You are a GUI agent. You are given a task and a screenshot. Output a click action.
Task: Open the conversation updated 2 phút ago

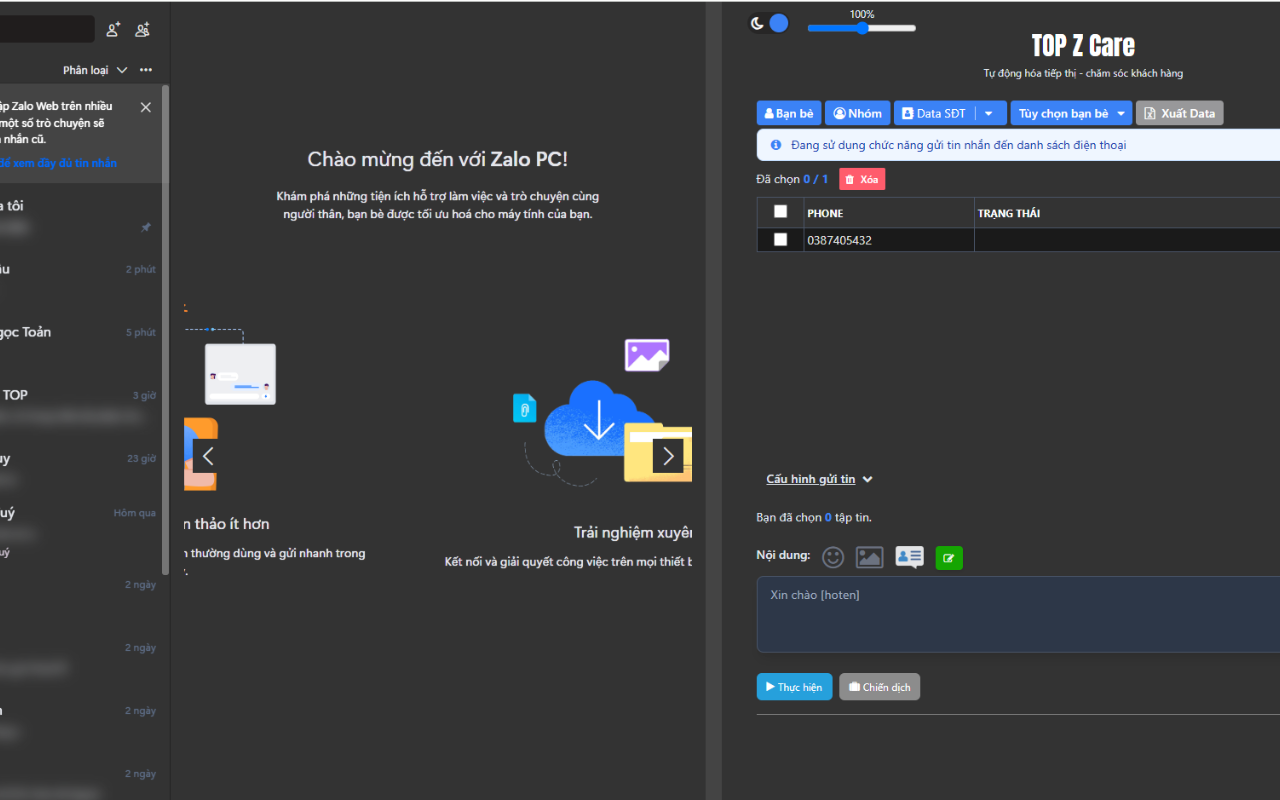(80, 280)
